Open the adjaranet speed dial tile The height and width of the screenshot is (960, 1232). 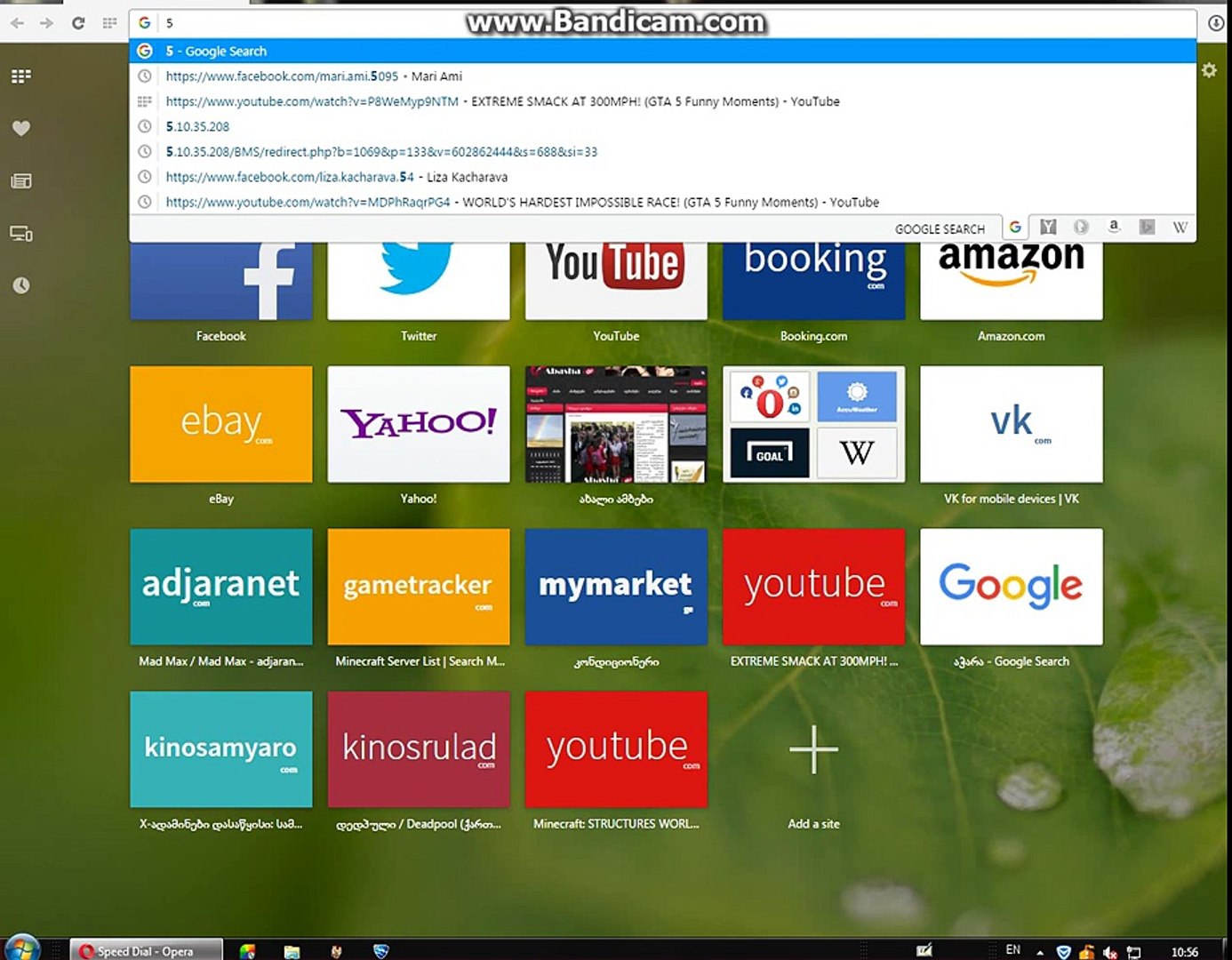point(221,587)
